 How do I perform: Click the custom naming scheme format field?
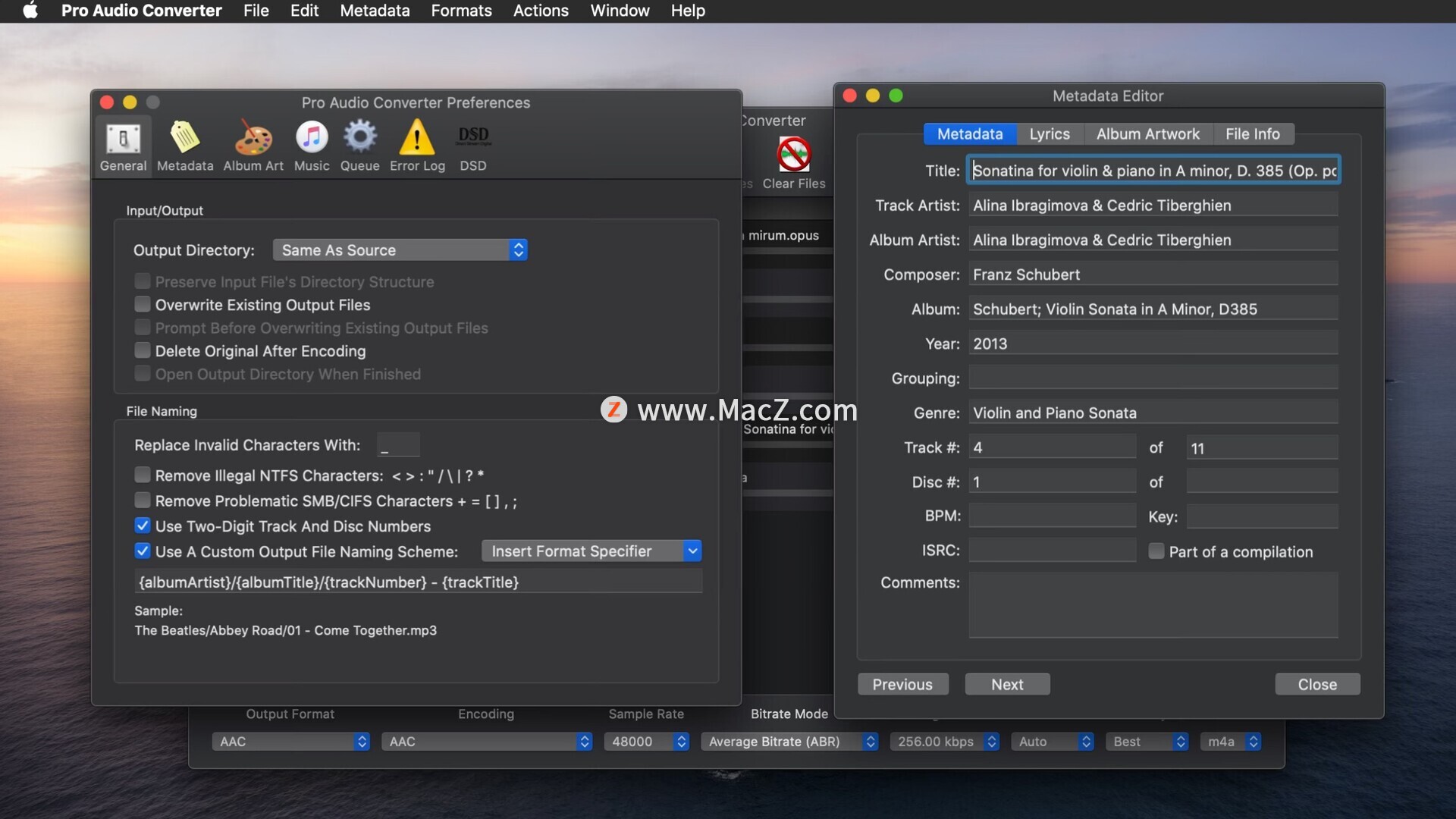coord(418,582)
